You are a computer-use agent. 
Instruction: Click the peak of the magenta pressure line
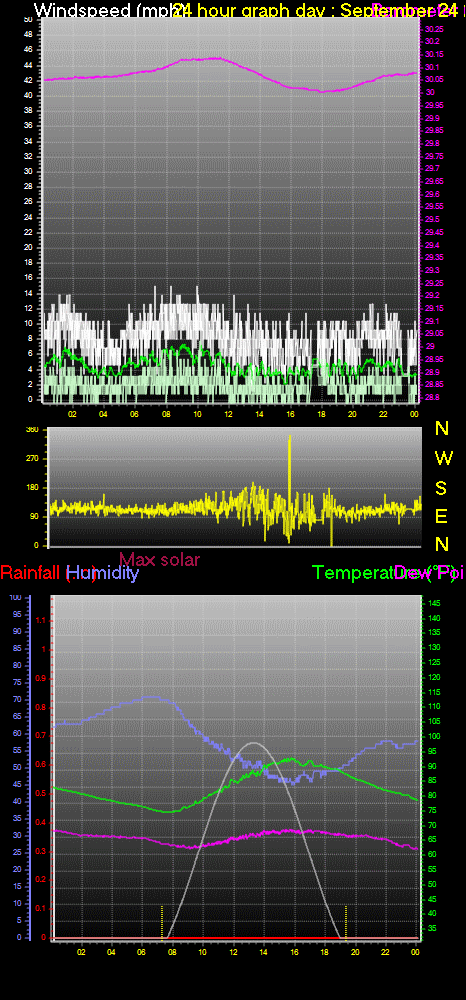(x=217, y=58)
